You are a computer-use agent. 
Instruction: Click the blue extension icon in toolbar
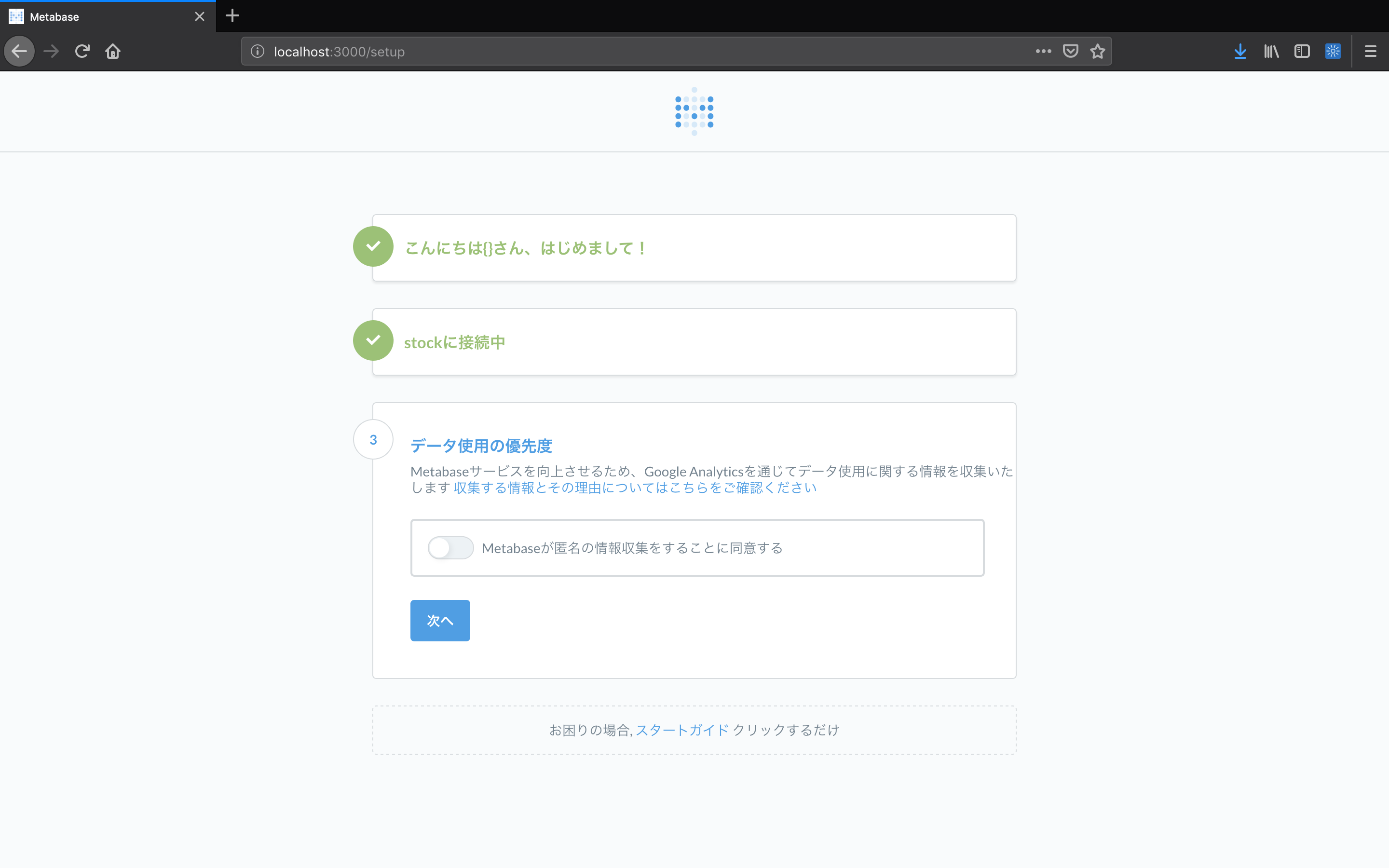(x=1333, y=52)
